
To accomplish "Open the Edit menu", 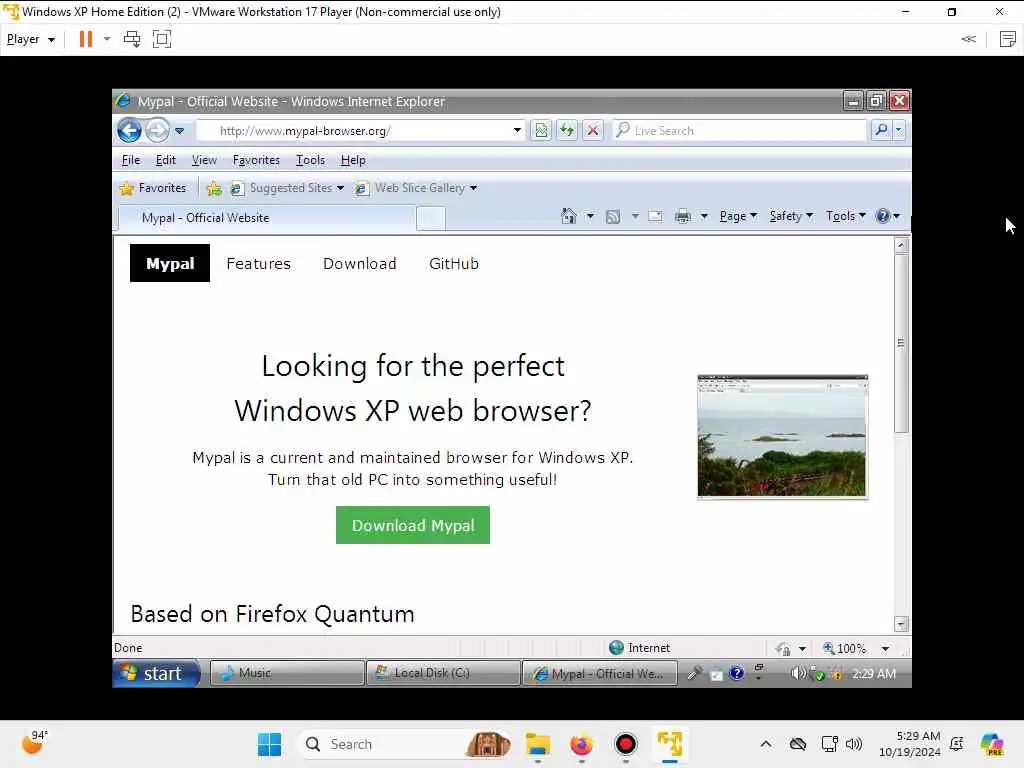I will point(165,160).
